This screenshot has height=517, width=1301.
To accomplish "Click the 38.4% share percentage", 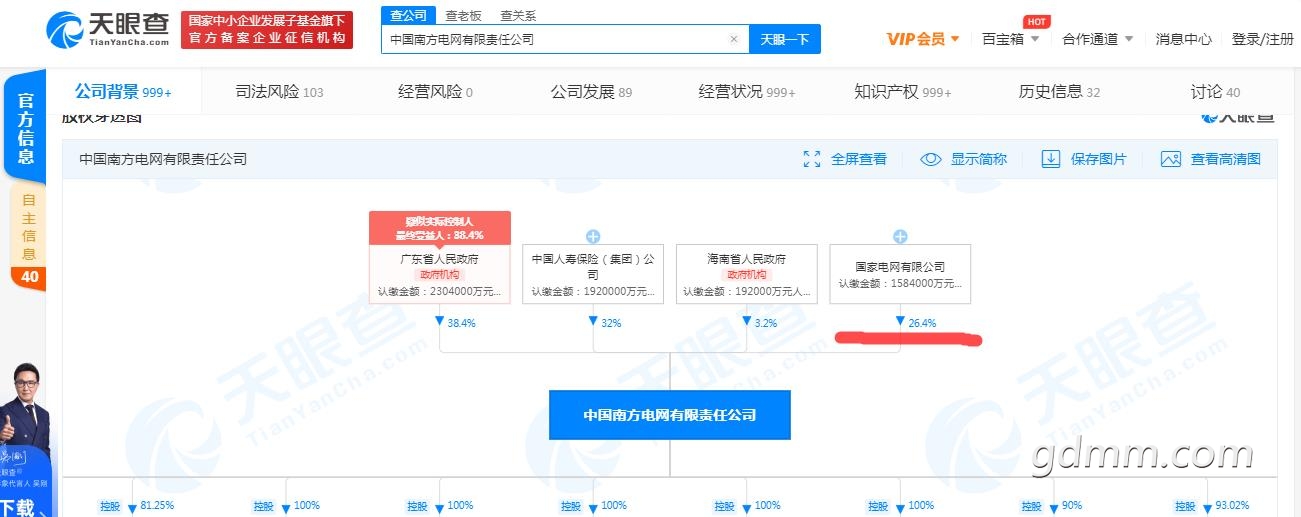I will [x=460, y=323].
